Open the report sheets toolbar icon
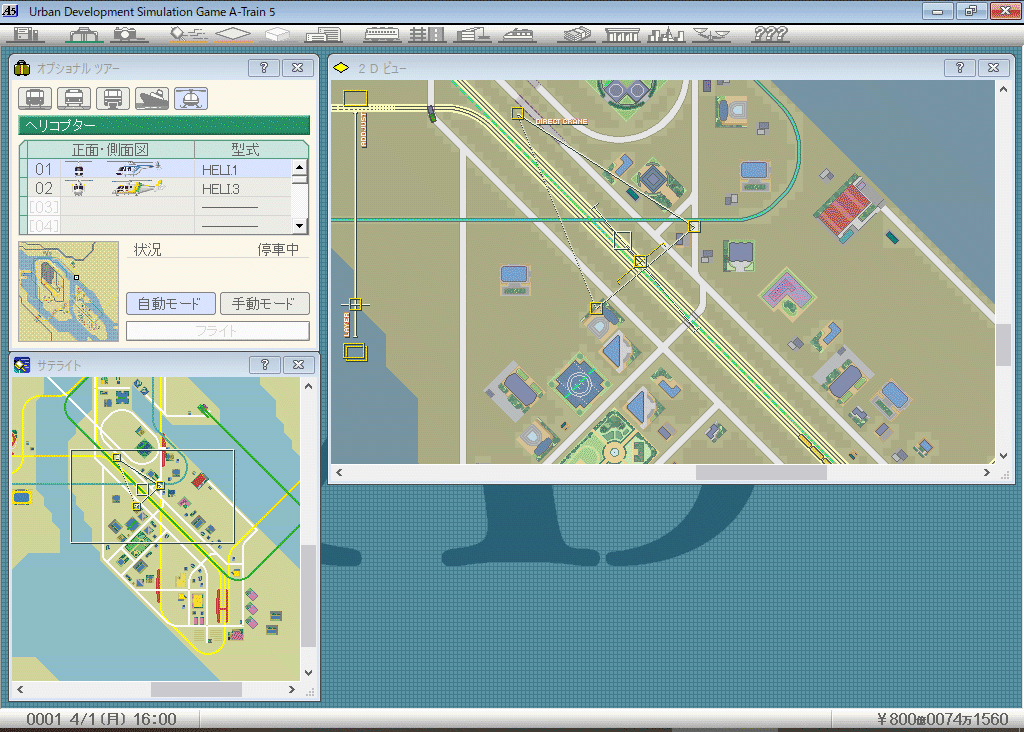This screenshot has height=732, width=1024. [x=324, y=35]
